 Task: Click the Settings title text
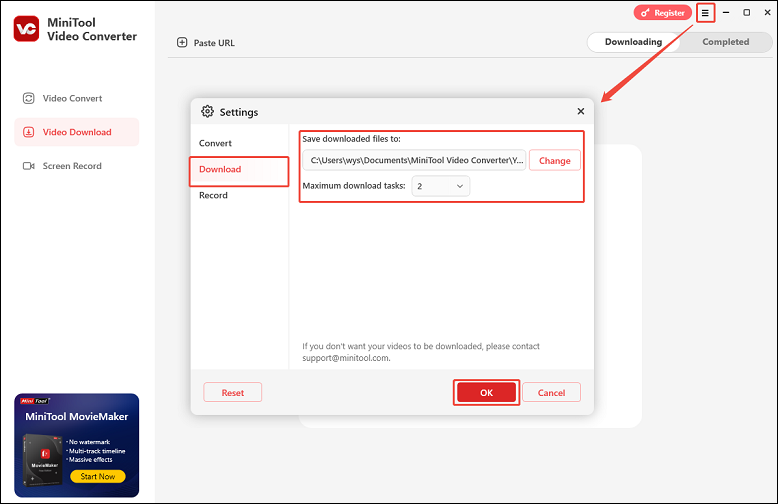pos(239,112)
